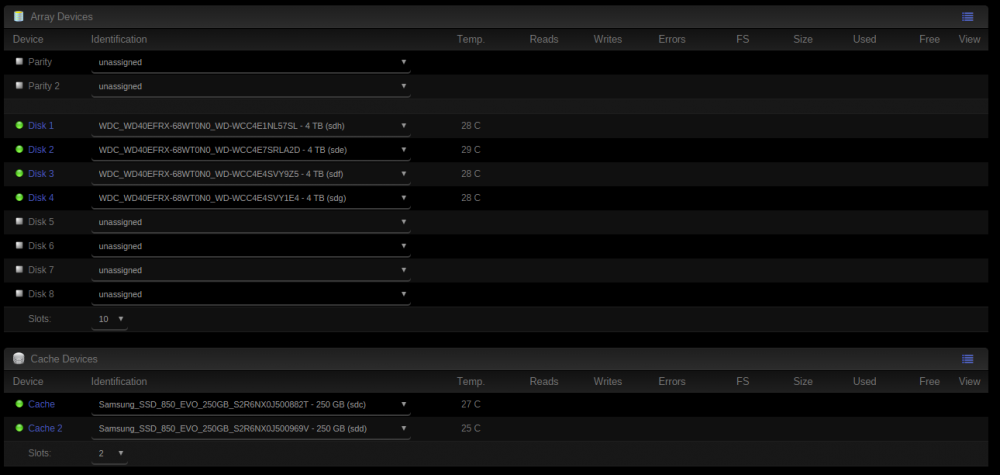Open Disk 2 identification dropdown

coord(251,150)
